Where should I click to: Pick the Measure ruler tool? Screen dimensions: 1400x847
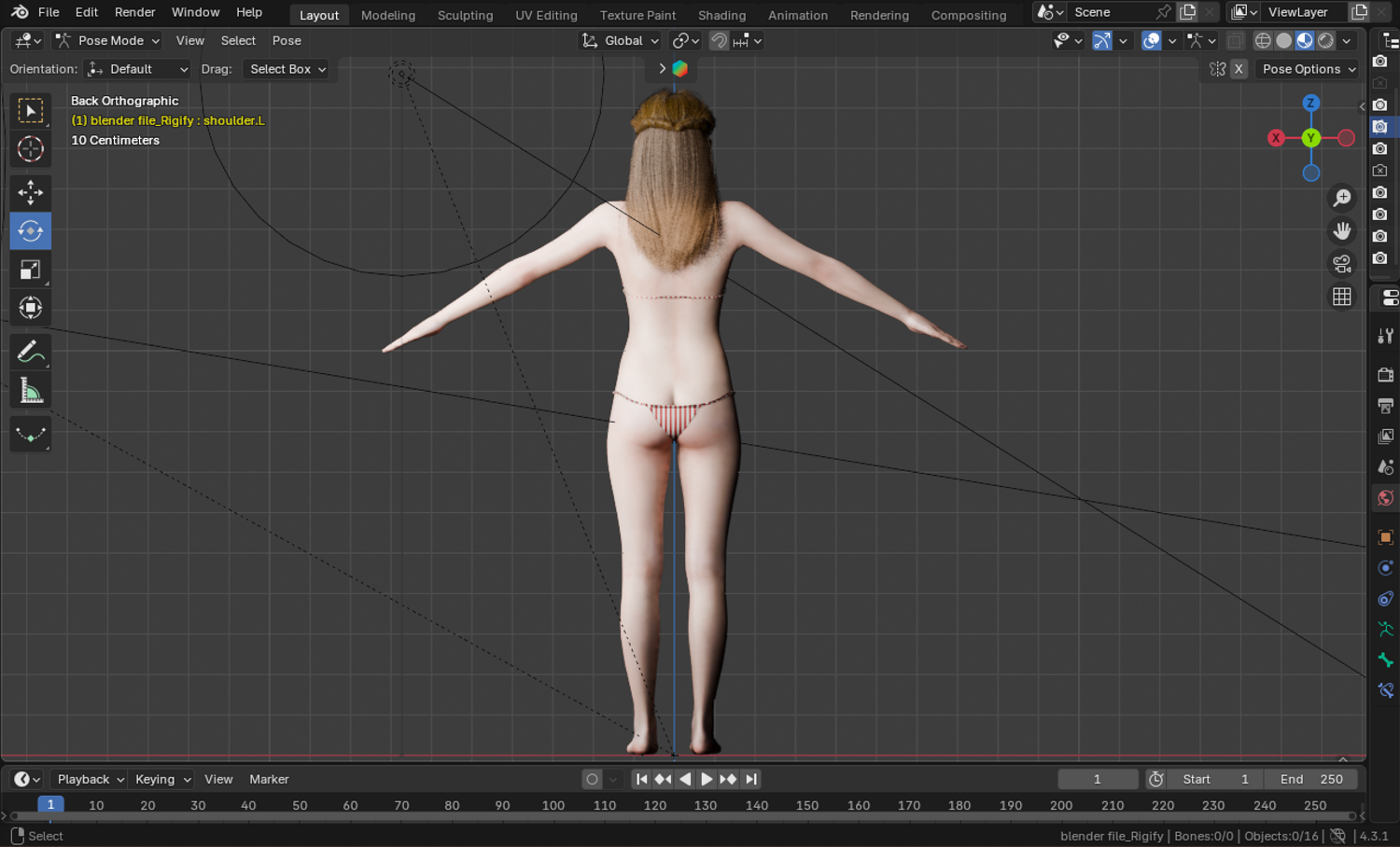(30, 392)
